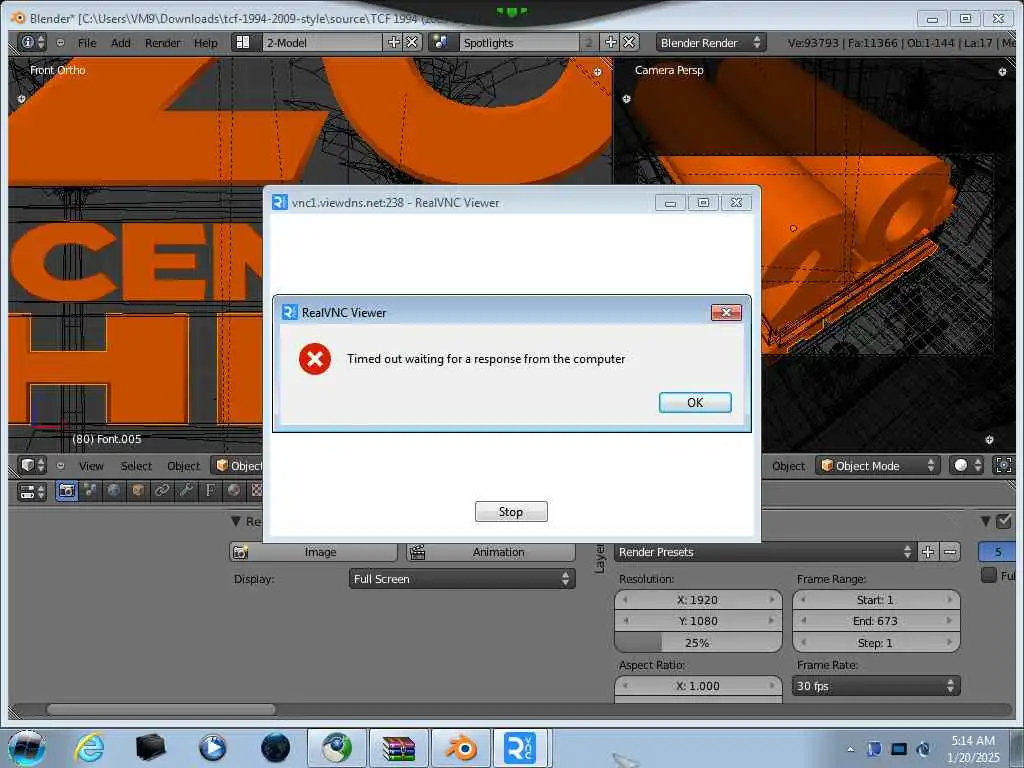Open Internet Explorer from the taskbar
Viewport: 1024px width, 768px height.
(x=89, y=748)
